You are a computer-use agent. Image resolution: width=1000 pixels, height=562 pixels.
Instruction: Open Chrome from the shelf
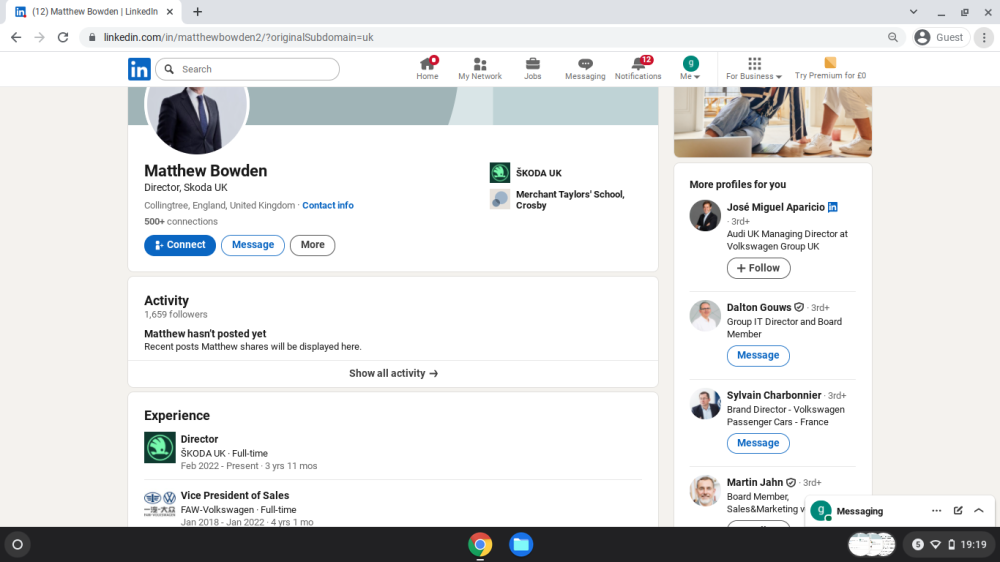tap(480, 545)
